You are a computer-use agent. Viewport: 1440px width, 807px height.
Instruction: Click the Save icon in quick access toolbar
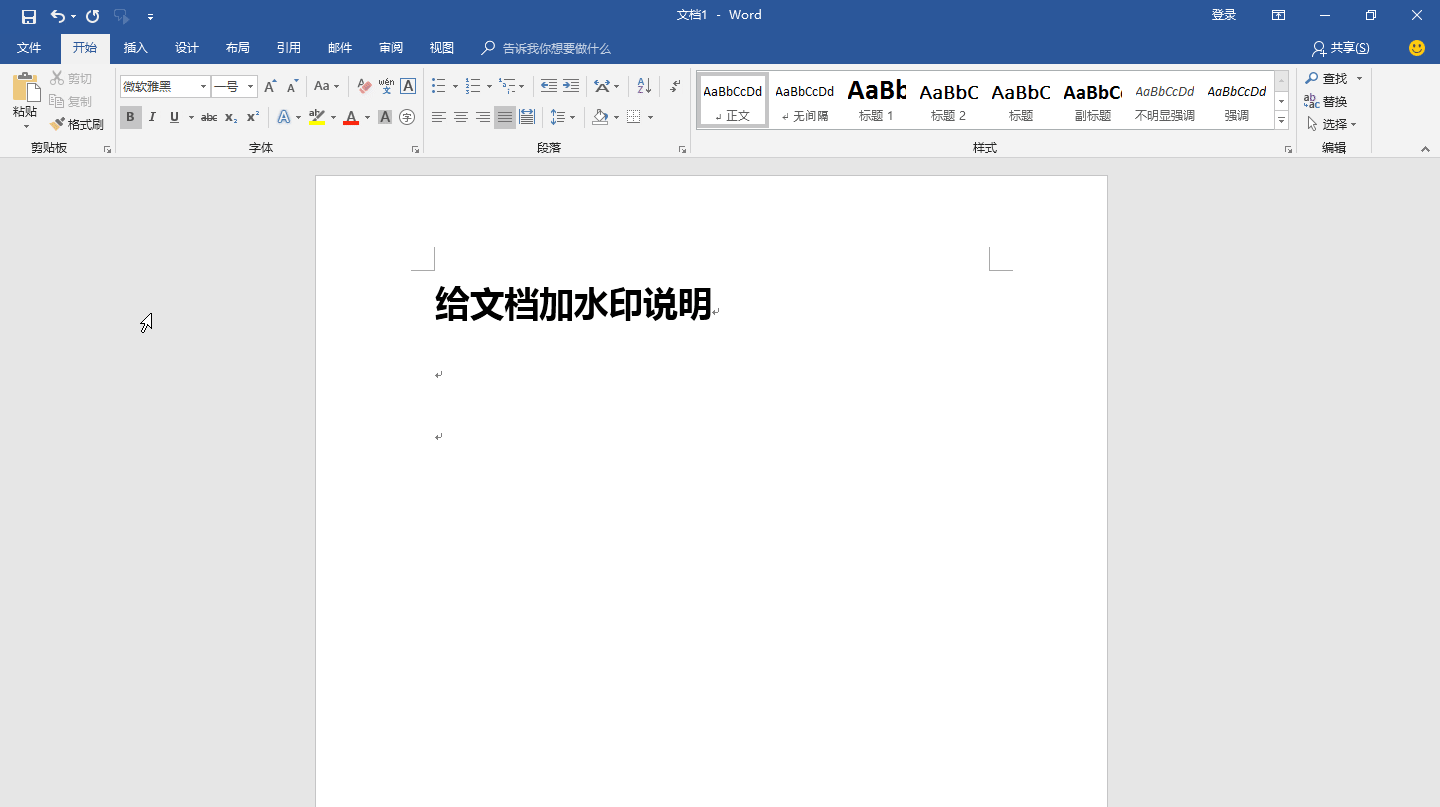click(x=29, y=16)
